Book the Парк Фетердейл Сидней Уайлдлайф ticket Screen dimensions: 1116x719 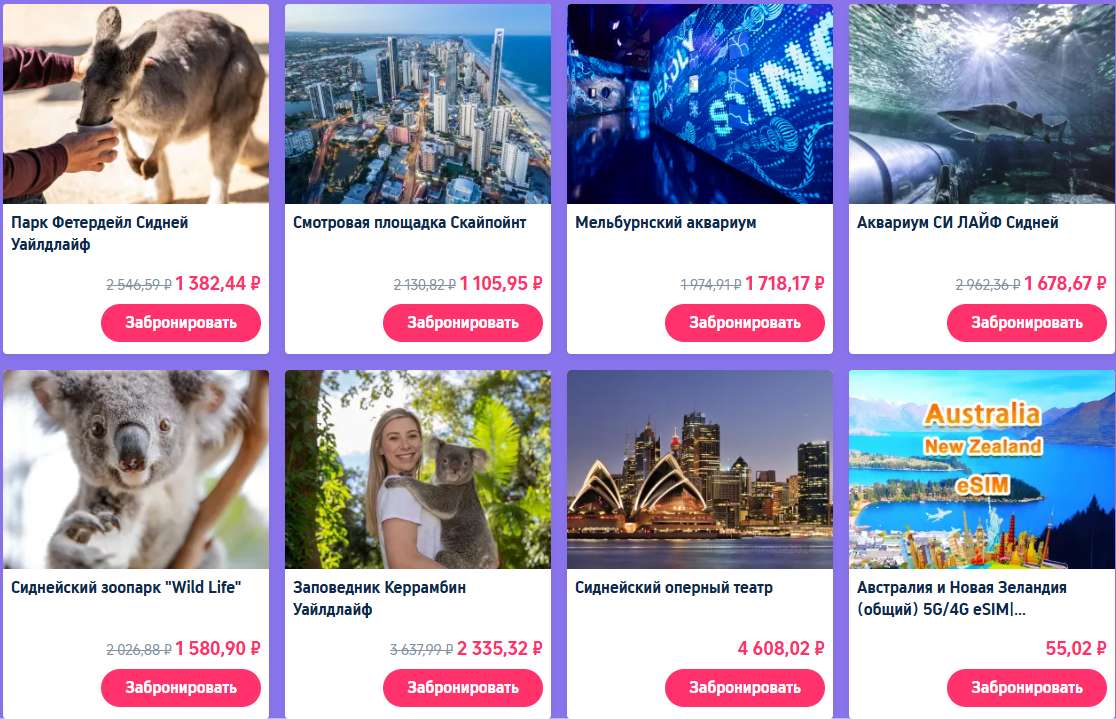[181, 322]
